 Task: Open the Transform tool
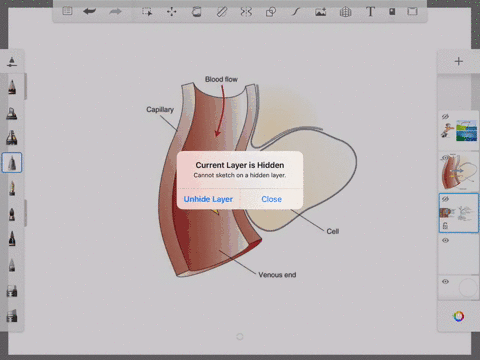click(172, 12)
